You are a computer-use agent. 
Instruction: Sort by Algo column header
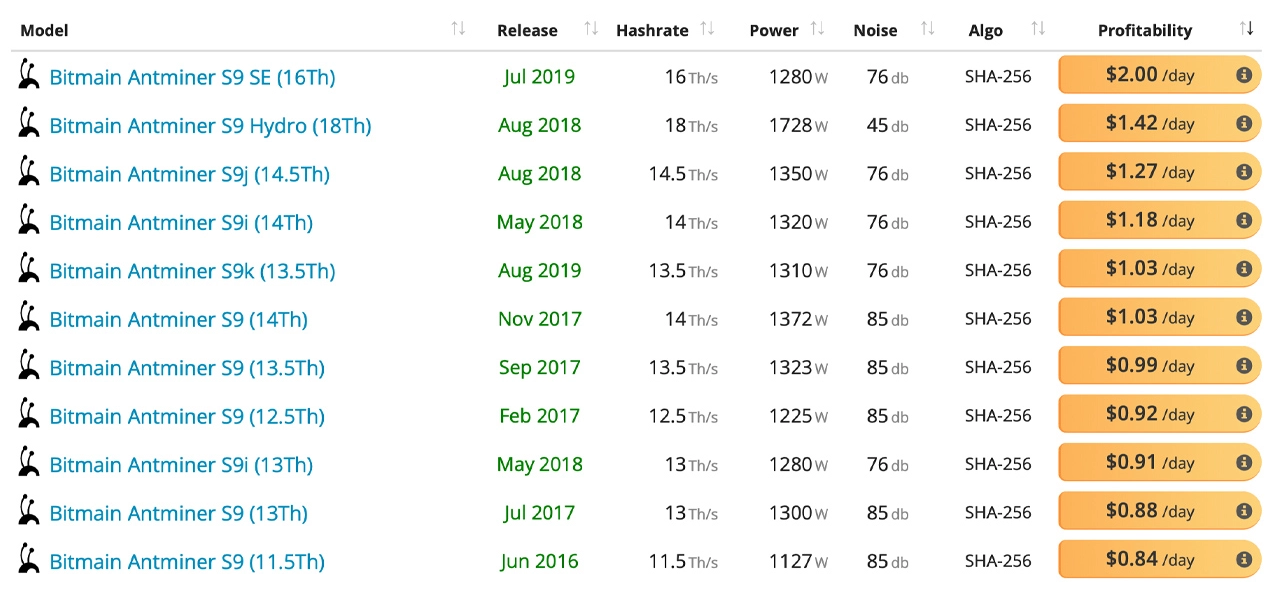[x=985, y=30]
